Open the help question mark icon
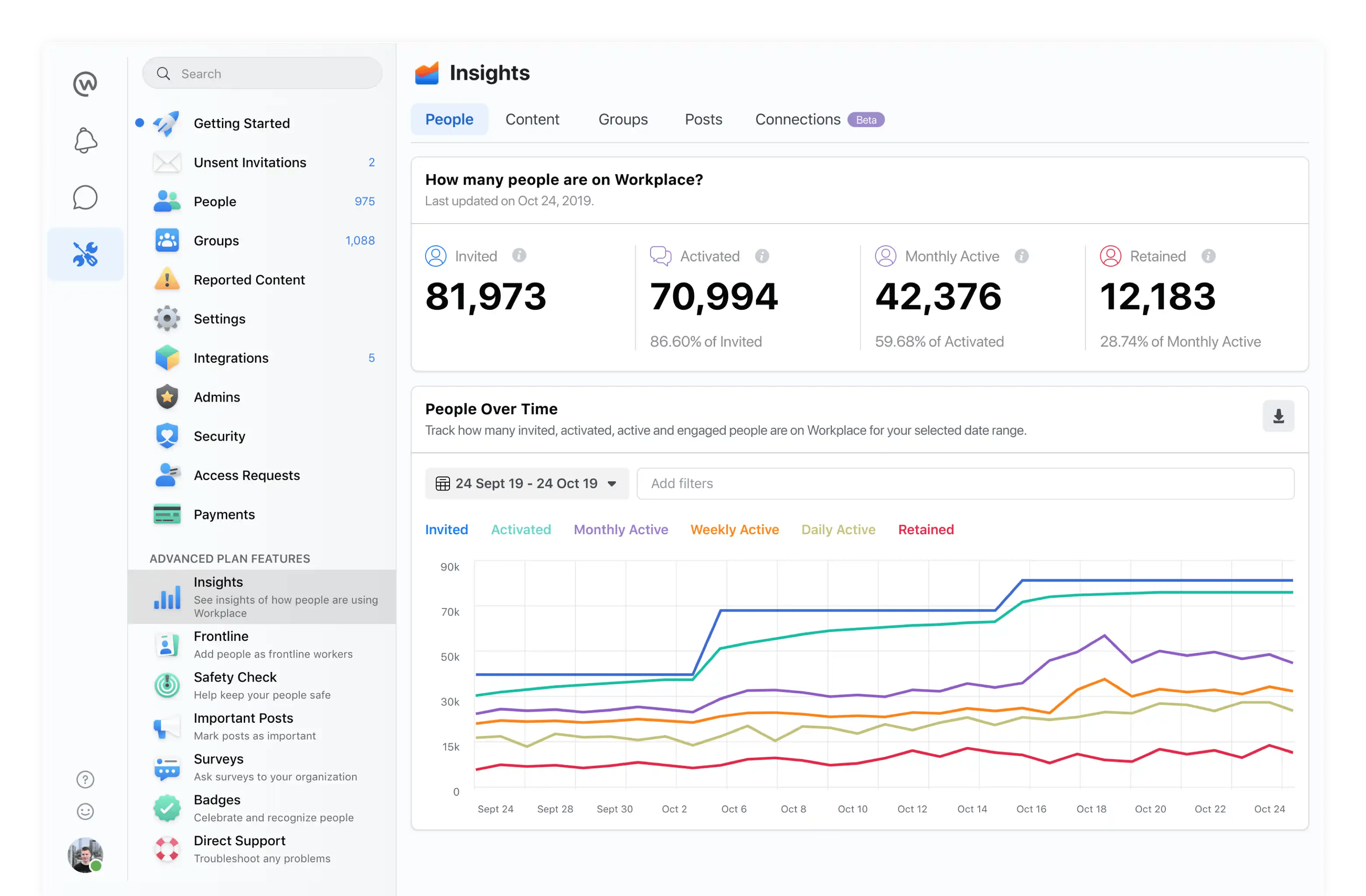This screenshot has height=896, width=1366. [85, 779]
